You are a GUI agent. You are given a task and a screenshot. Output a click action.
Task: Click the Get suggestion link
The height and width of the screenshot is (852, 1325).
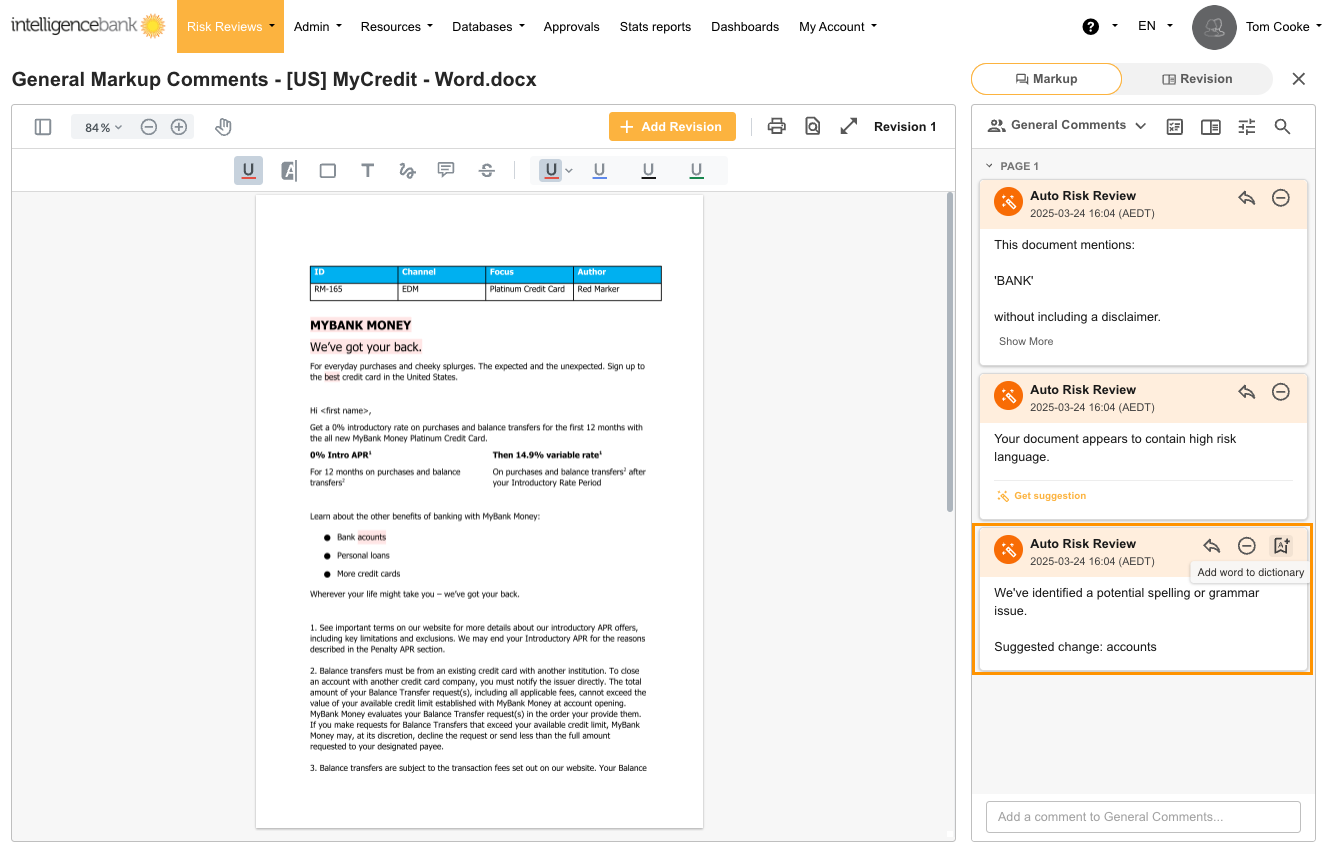[1041, 496]
